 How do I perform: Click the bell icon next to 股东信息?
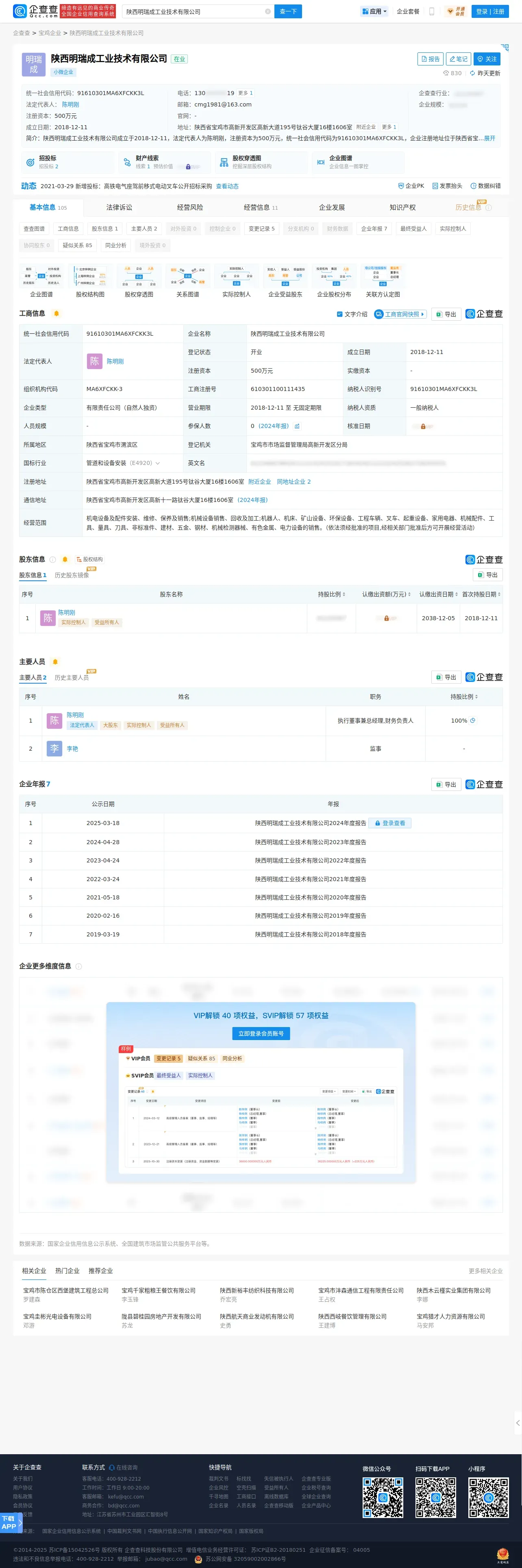point(65,559)
